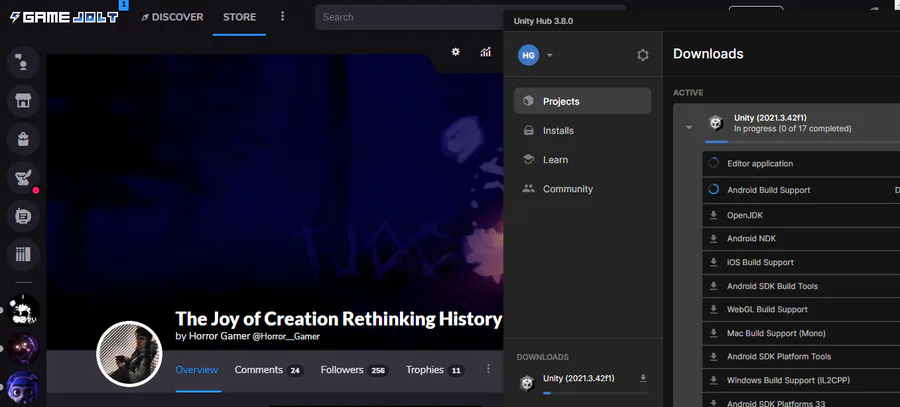Open the game page tabs three-dot menu
Viewport: 900px width, 407px height.
tap(488, 369)
